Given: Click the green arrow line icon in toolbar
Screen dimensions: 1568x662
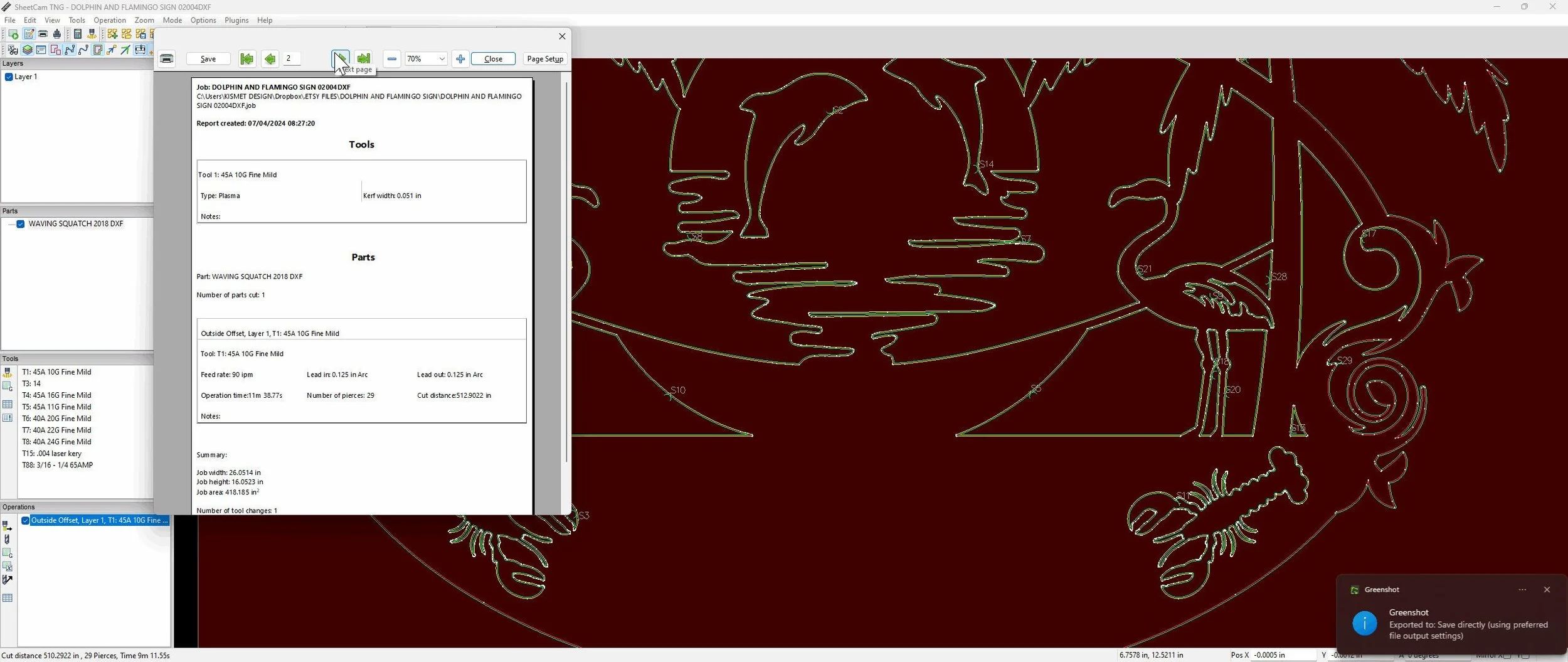Looking at the screenshot, I should (125, 50).
